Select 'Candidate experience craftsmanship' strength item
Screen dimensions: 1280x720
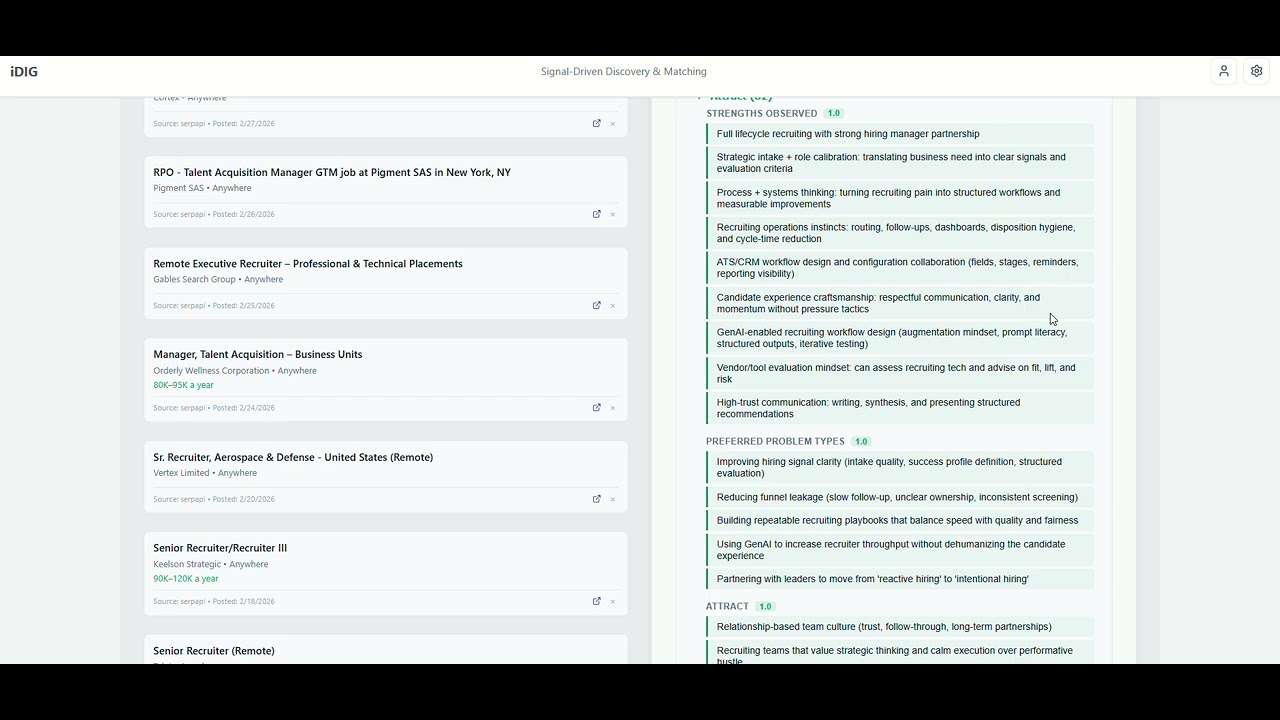pyautogui.click(x=900, y=303)
